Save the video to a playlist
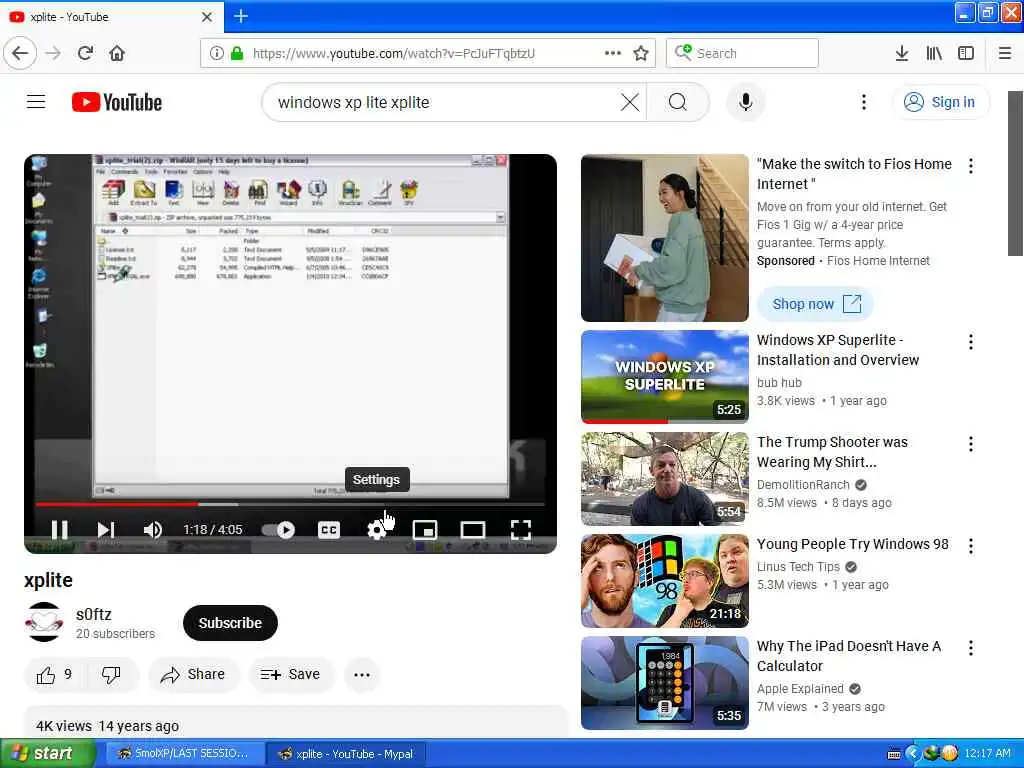The height and width of the screenshot is (768, 1024). tap(291, 675)
